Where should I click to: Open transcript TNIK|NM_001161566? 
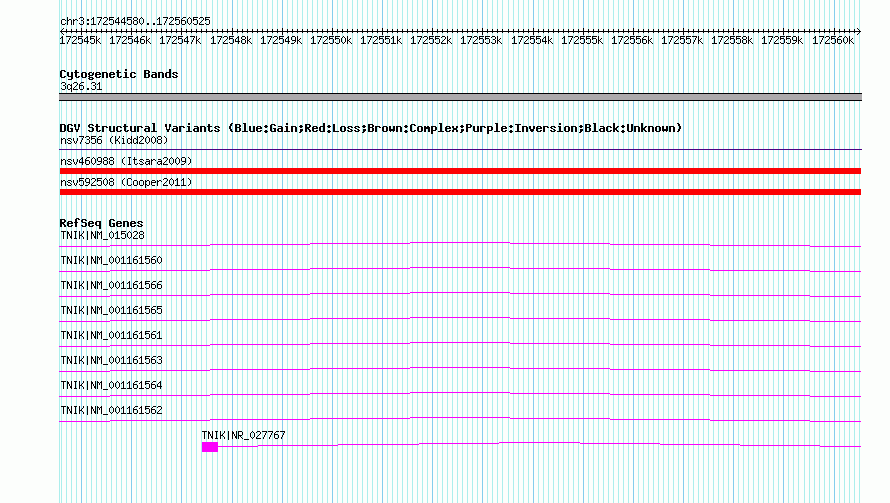[x=111, y=285]
